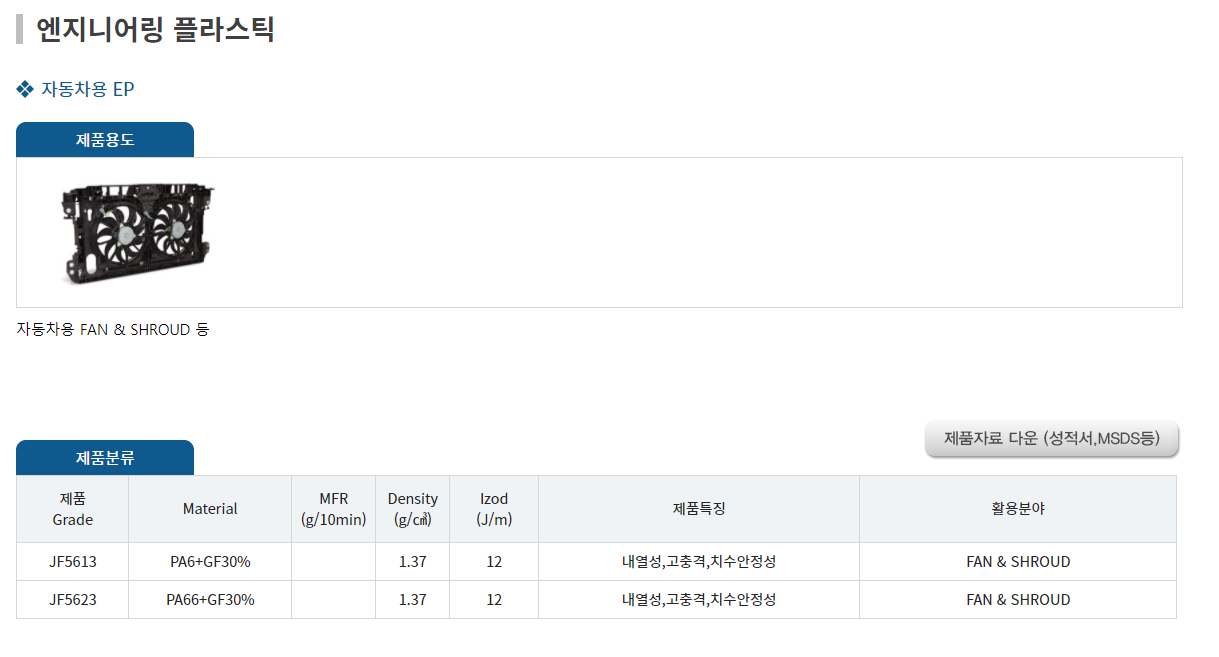The height and width of the screenshot is (657, 1219).
Task: Click the JF5613 grade cell
Action: tap(73, 562)
